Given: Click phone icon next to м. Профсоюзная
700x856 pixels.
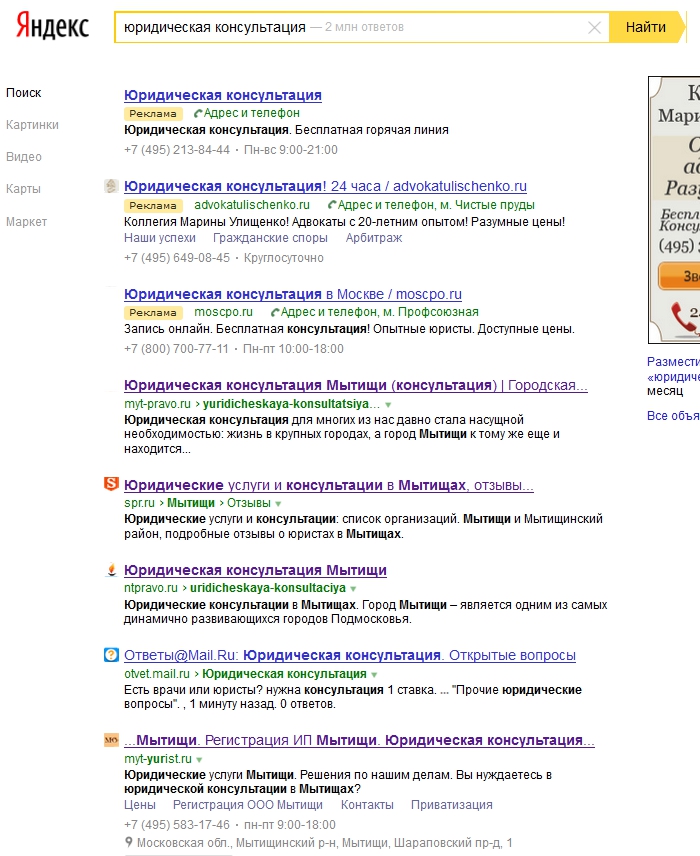Looking at the screenshot, I should pyautogui.click(x=275, y=312).
